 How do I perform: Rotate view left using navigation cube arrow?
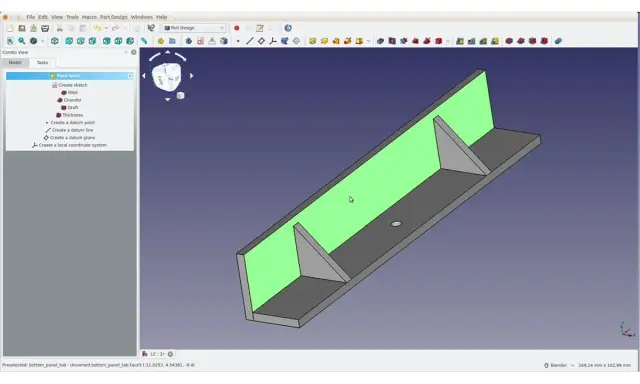[x=144, y=75]
